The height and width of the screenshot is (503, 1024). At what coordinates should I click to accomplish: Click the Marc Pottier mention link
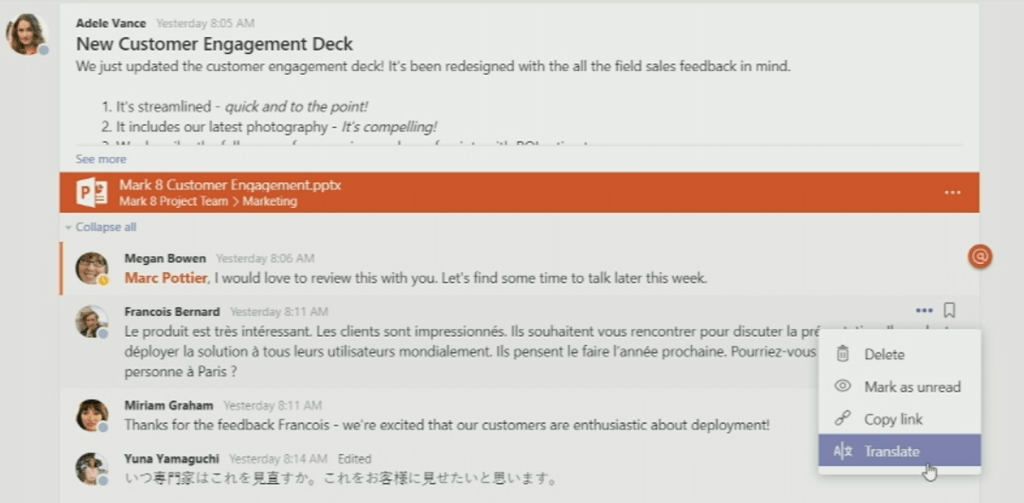click(166, 278)
